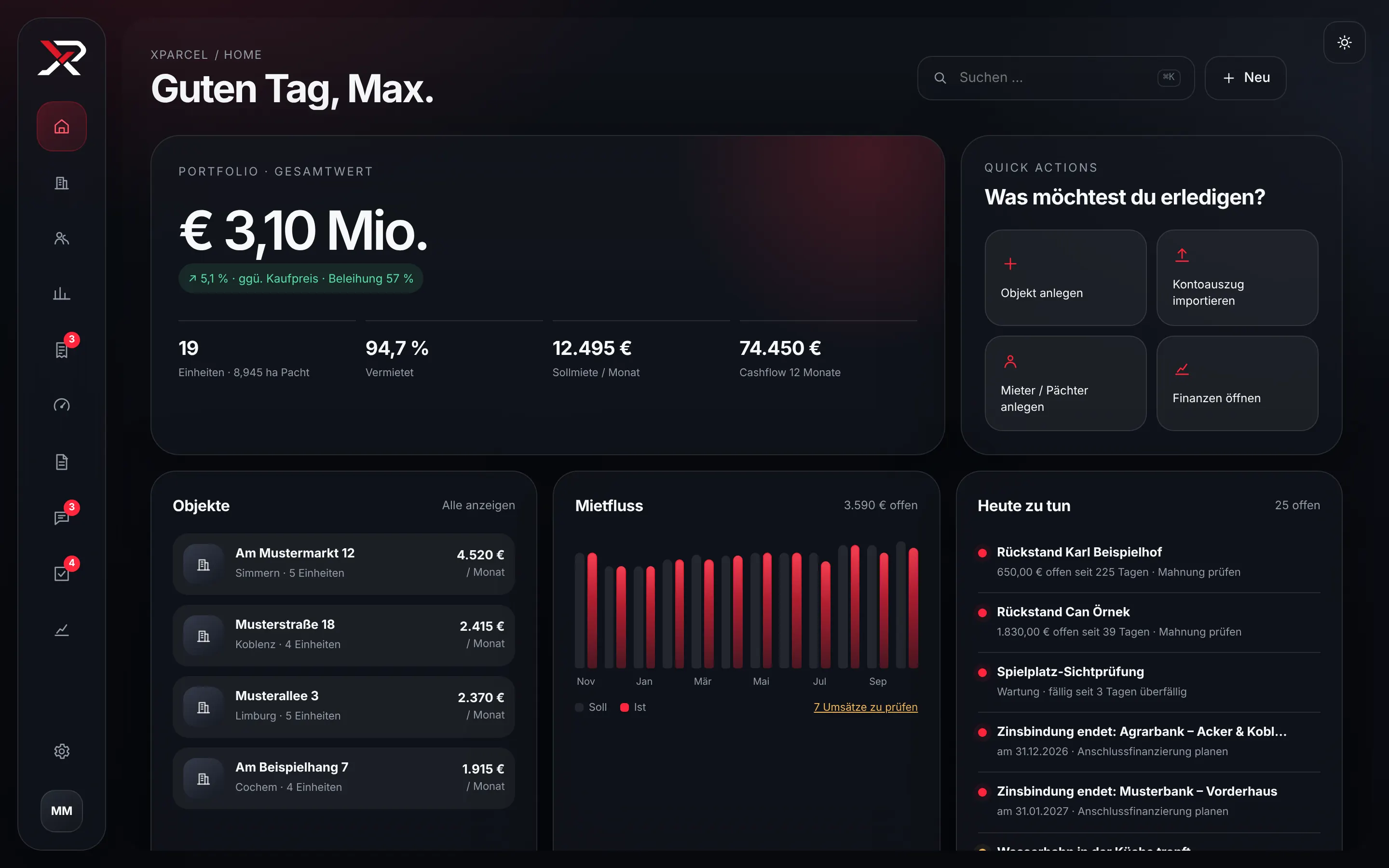Open the receipts icon with badge 3
Viewport: 1389px width, 868px height.
(61, 350)
